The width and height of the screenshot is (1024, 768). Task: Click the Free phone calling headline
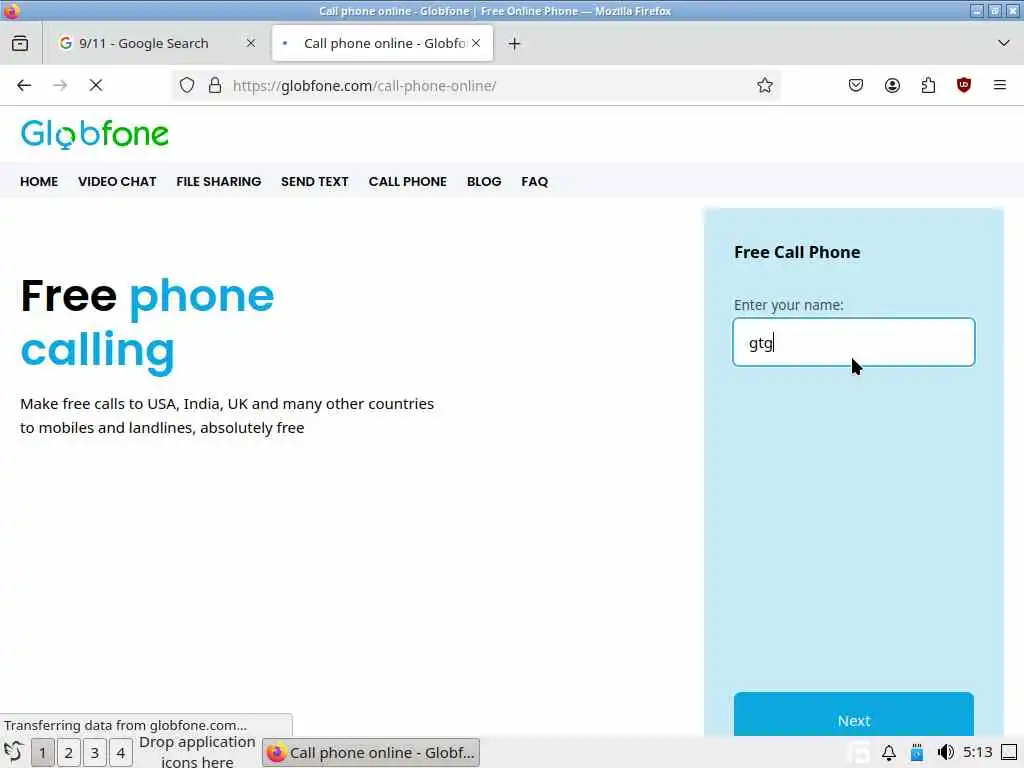[148, 325]
